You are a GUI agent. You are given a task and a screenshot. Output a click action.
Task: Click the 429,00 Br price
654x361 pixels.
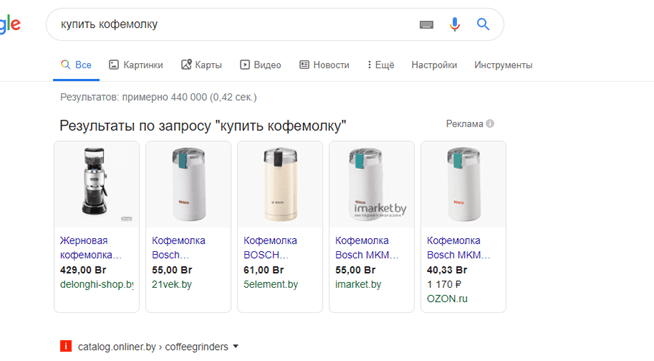pyautogui.click(x=83, y=270)
